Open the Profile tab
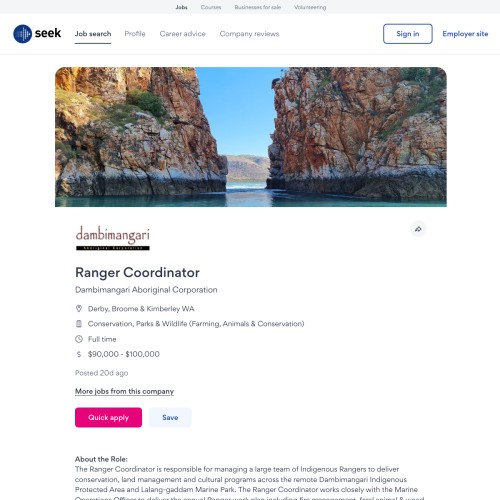The height and width of the screenshot is (500, 500). click(135, 34)
